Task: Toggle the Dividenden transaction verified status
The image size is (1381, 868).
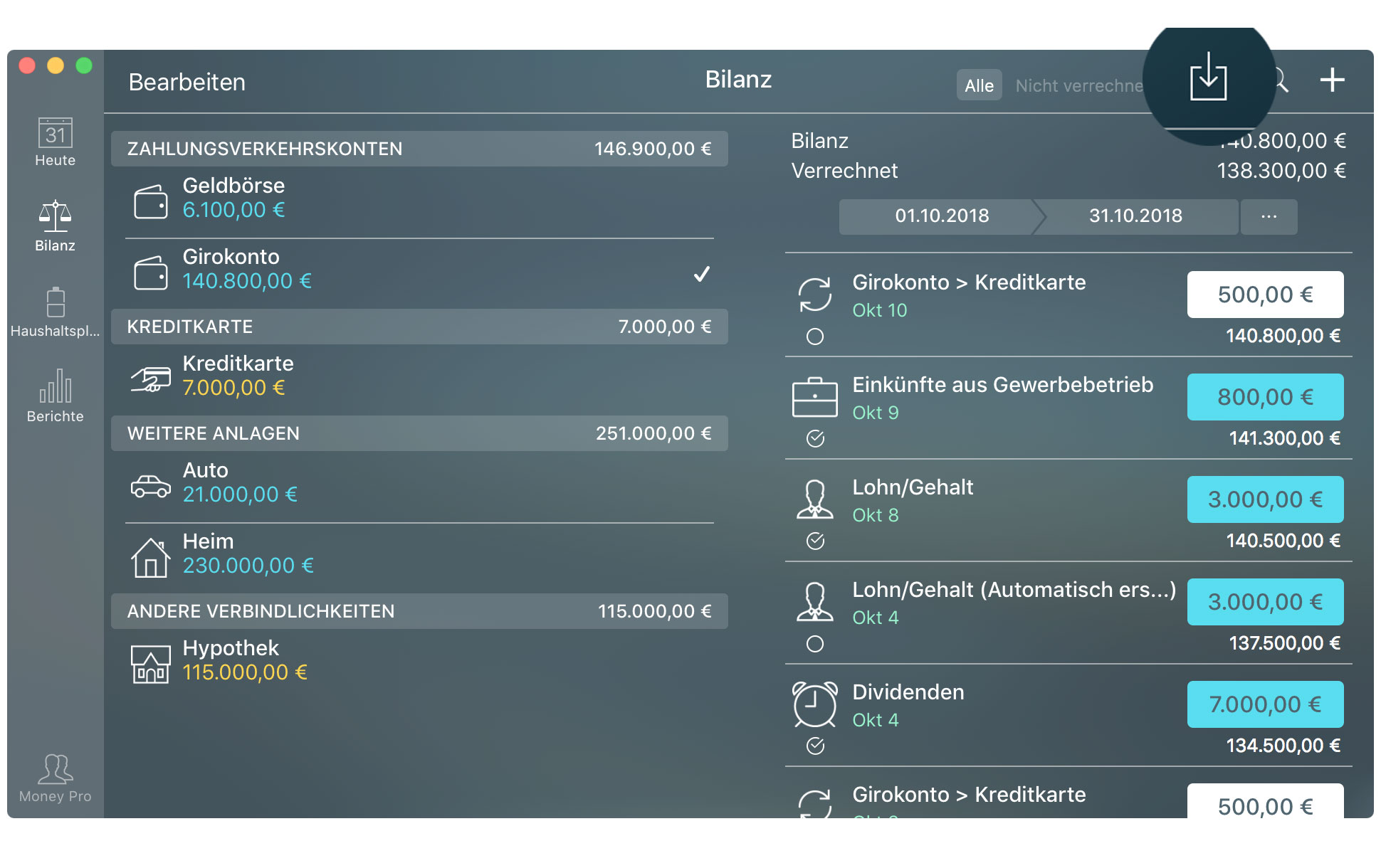Action: (819, 747)
